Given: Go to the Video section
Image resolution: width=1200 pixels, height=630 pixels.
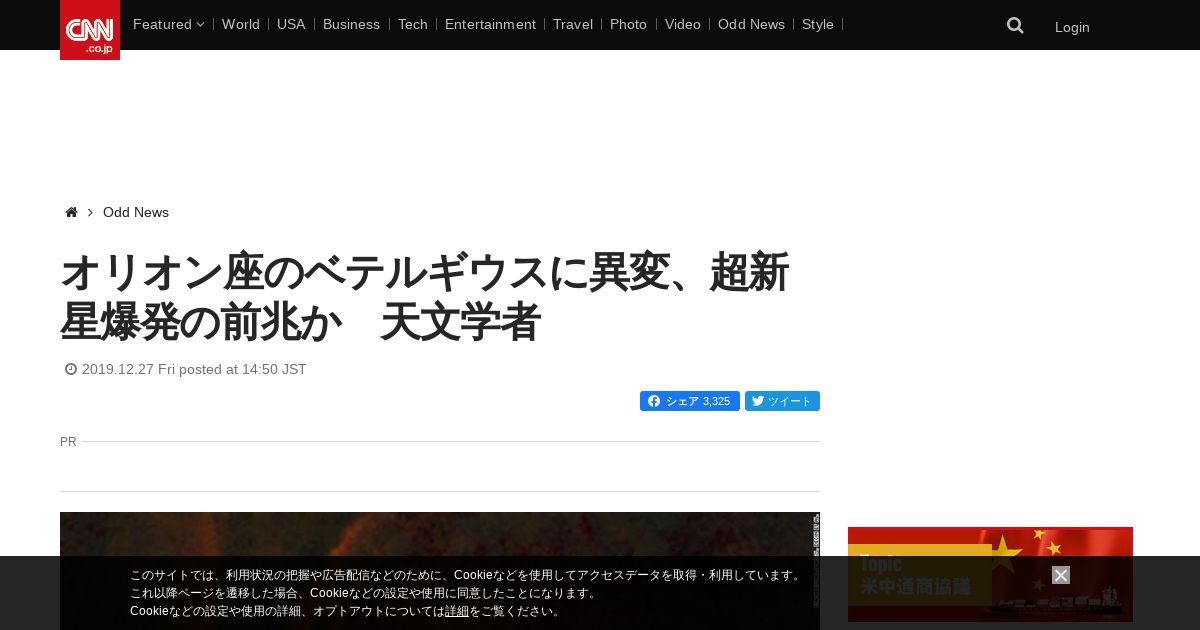Looking at the screenshot, I should [x=683, y=24].
